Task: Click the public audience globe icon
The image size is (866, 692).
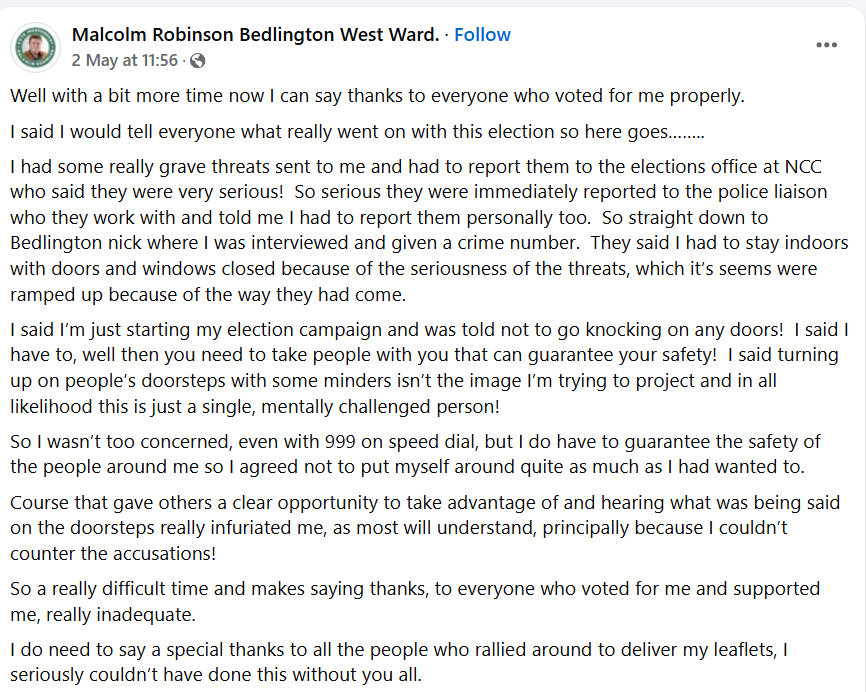Action: 197,61
